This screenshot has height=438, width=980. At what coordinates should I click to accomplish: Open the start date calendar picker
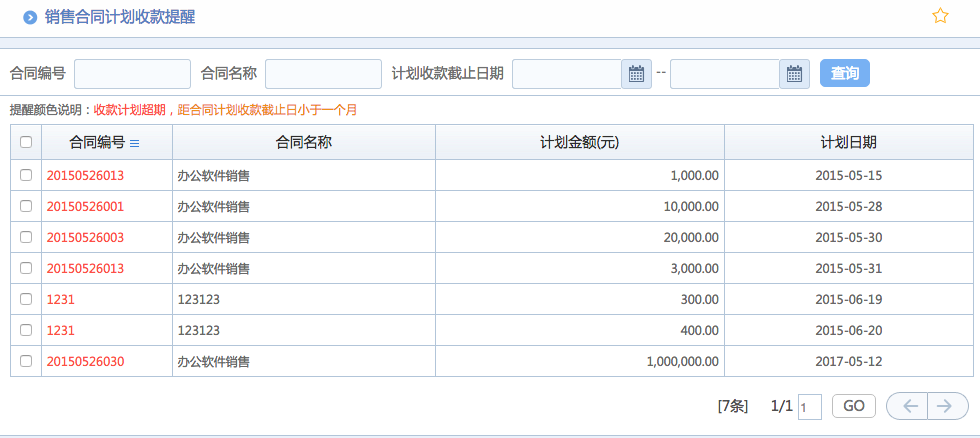pyautogui.click(x=636, y=74)
